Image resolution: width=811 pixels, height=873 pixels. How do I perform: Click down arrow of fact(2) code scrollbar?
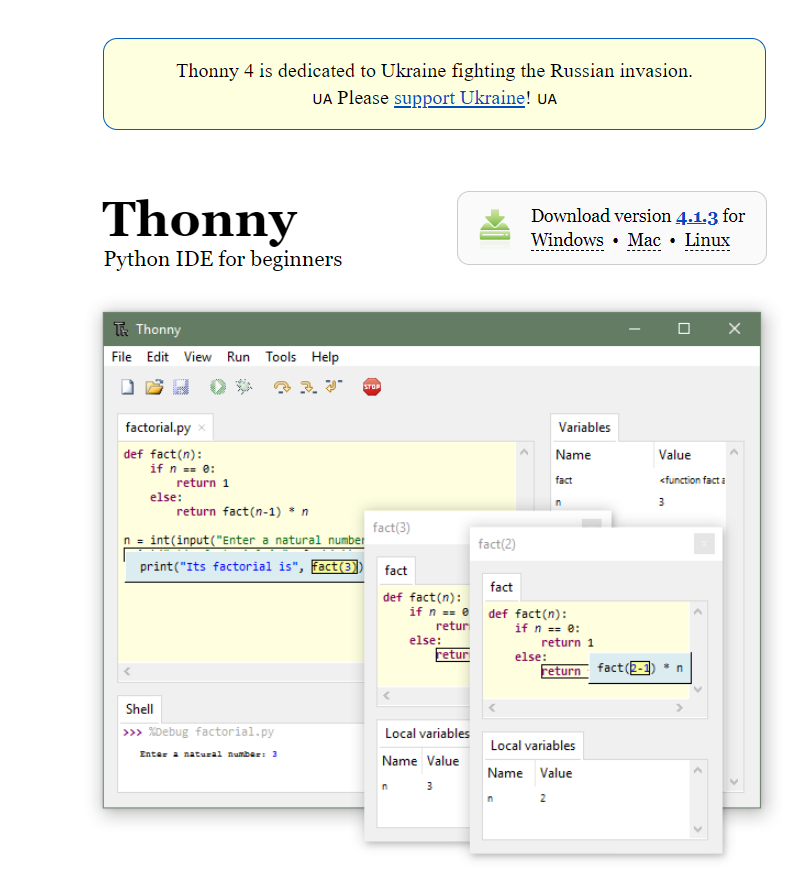coord(698,689)
